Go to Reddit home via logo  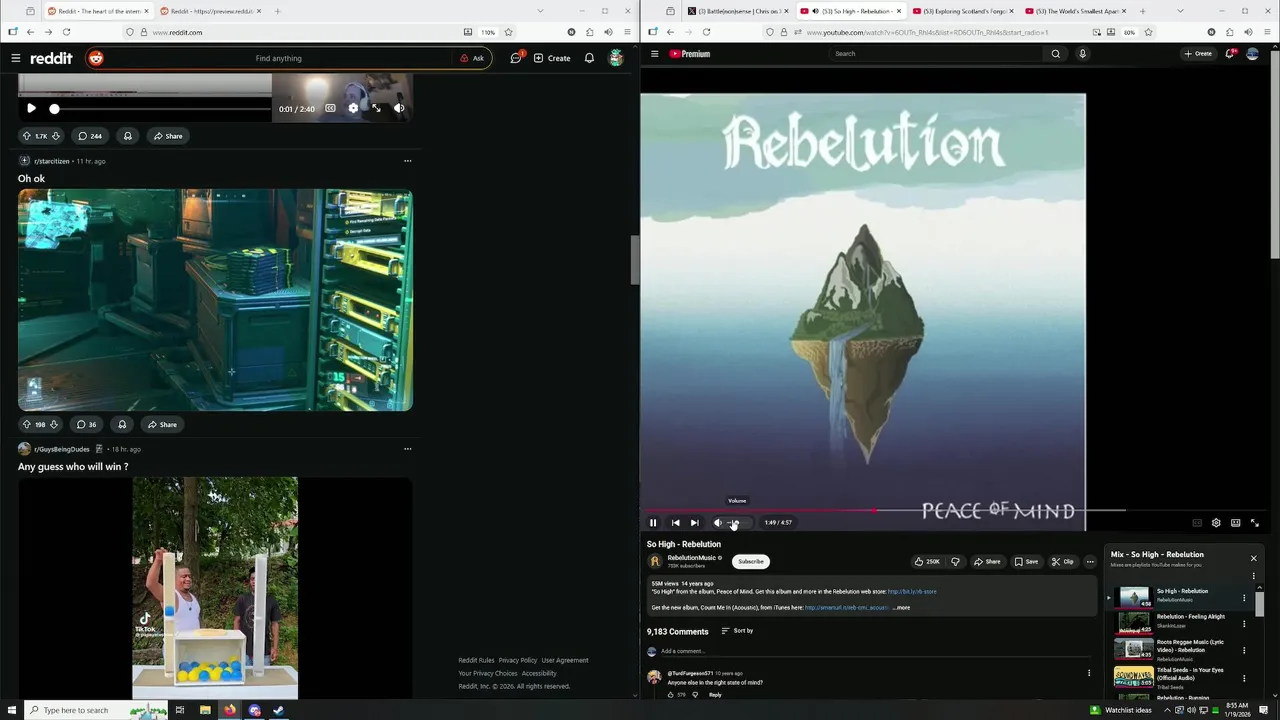click(x=51, y=58)
